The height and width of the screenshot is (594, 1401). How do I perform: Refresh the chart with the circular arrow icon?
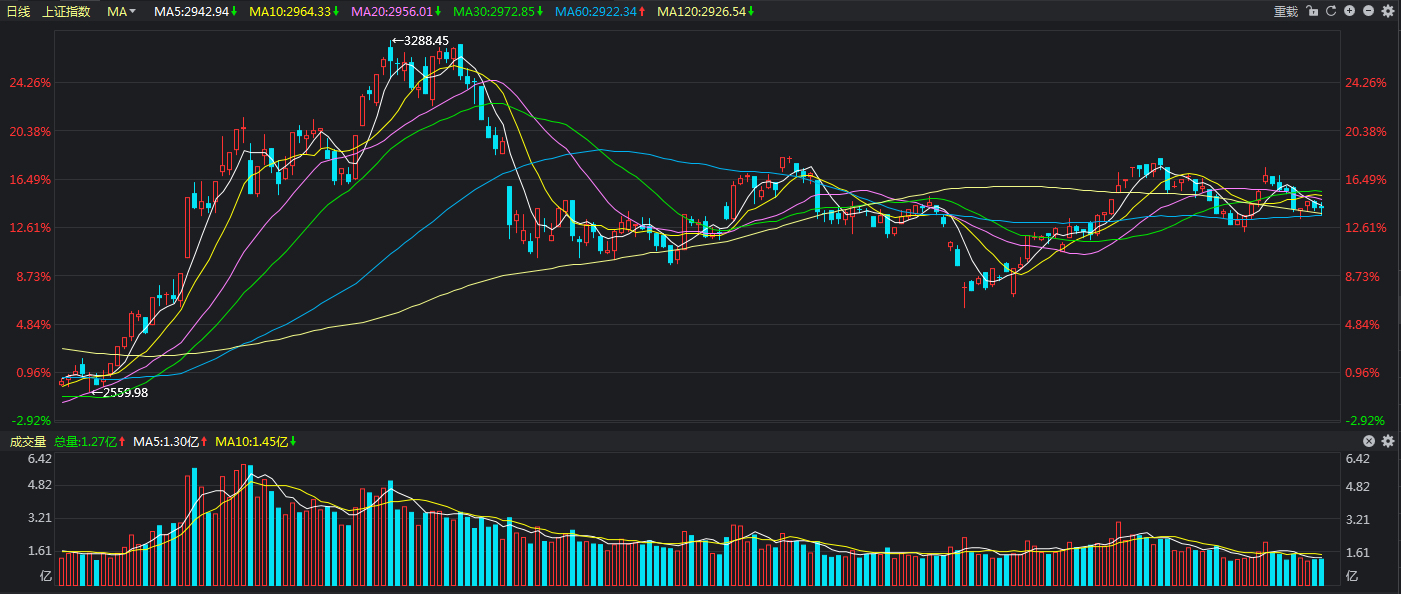point(1331,11)
